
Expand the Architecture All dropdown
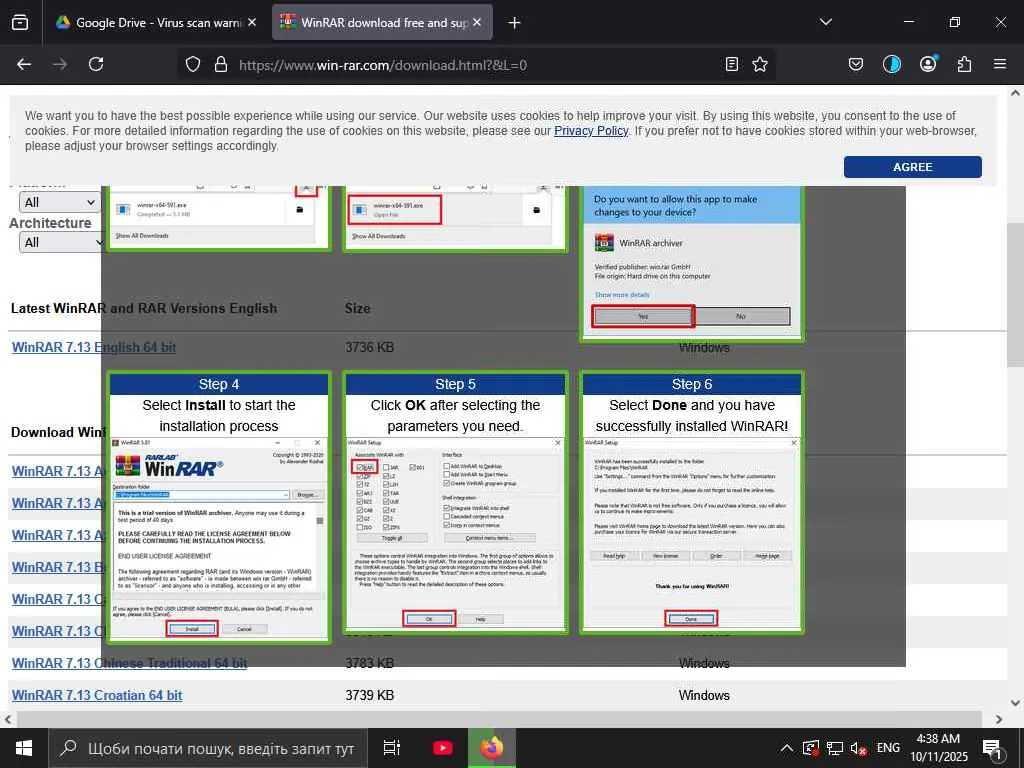point(61,243)
